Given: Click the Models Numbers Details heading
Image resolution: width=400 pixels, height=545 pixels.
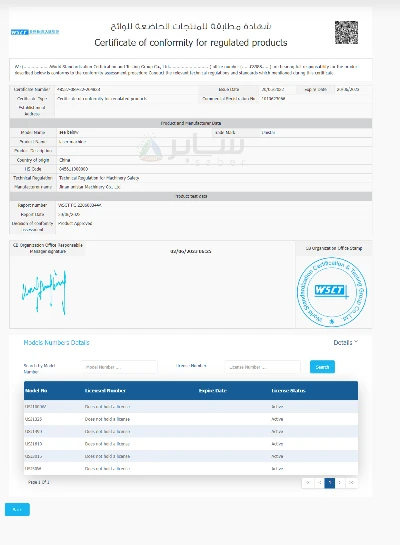Looking at the screenshot, I should click(x=56, y=342).
